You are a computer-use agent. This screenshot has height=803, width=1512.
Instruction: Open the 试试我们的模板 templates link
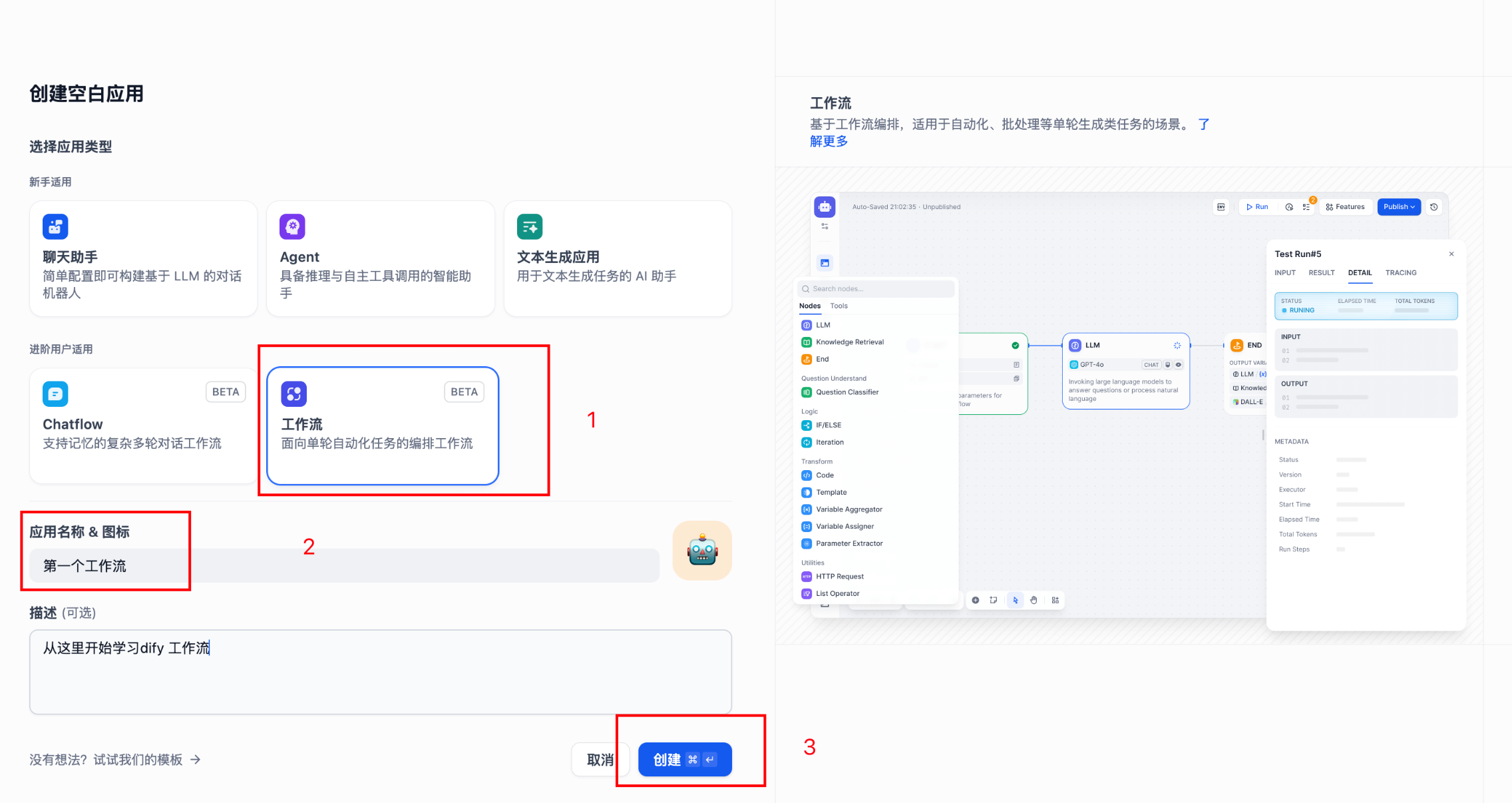point(138,760)
